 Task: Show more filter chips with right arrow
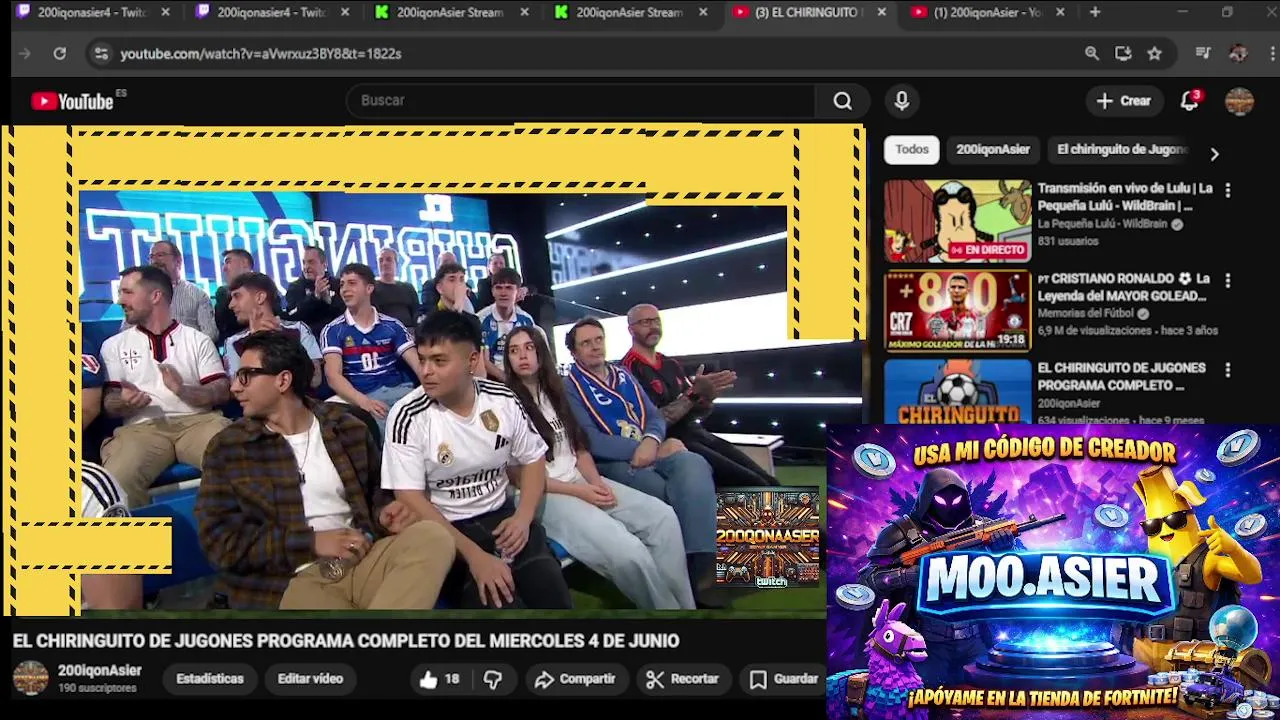(x=1214, y=154)
